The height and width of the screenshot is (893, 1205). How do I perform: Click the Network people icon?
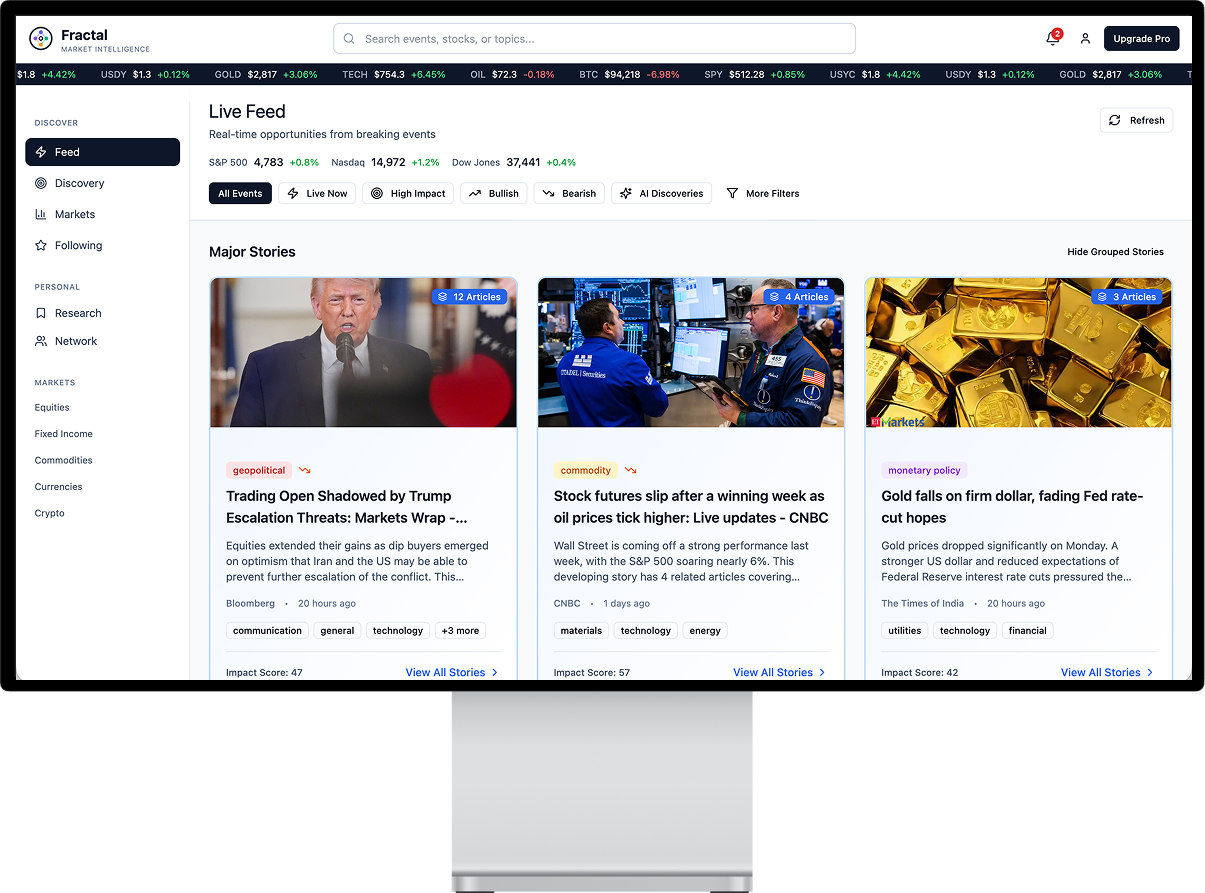(x=41, y=341)
